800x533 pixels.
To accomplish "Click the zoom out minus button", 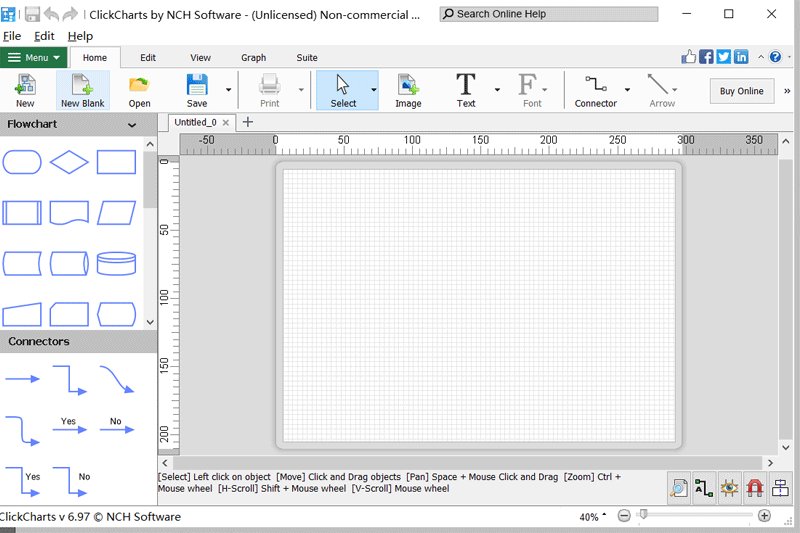I will (623, 516).
